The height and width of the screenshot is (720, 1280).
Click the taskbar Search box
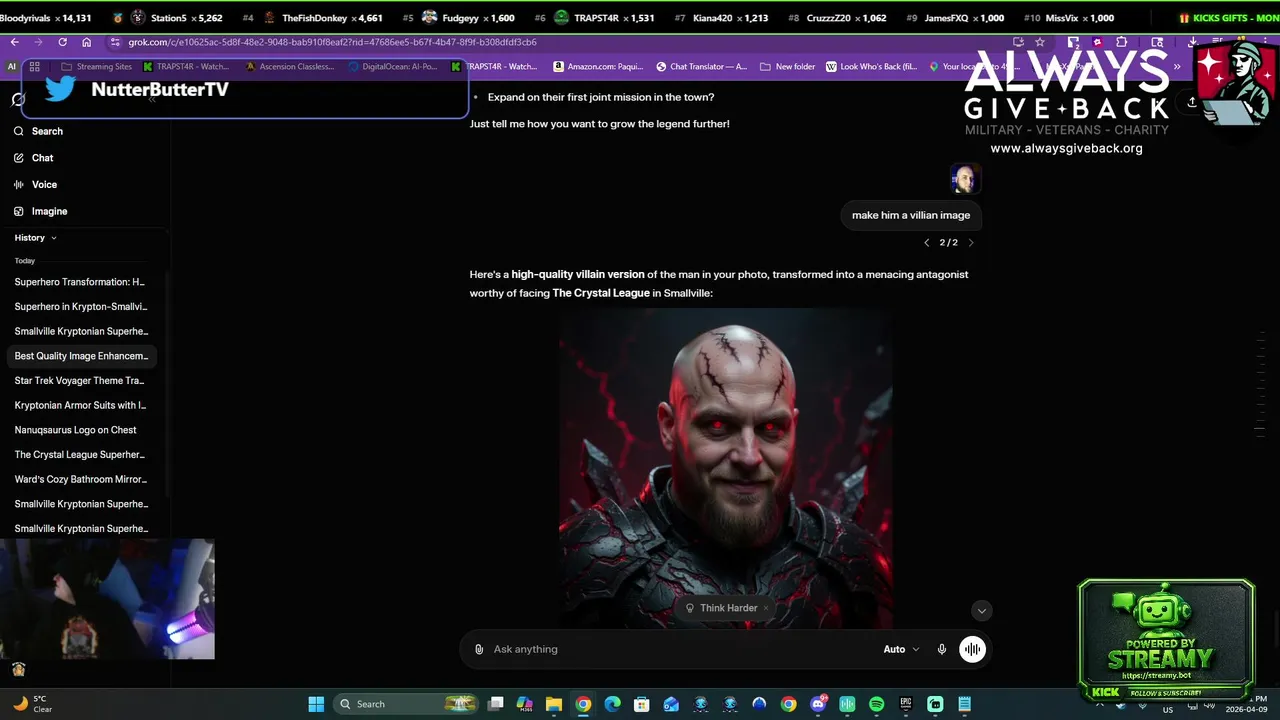click(408, 704)
